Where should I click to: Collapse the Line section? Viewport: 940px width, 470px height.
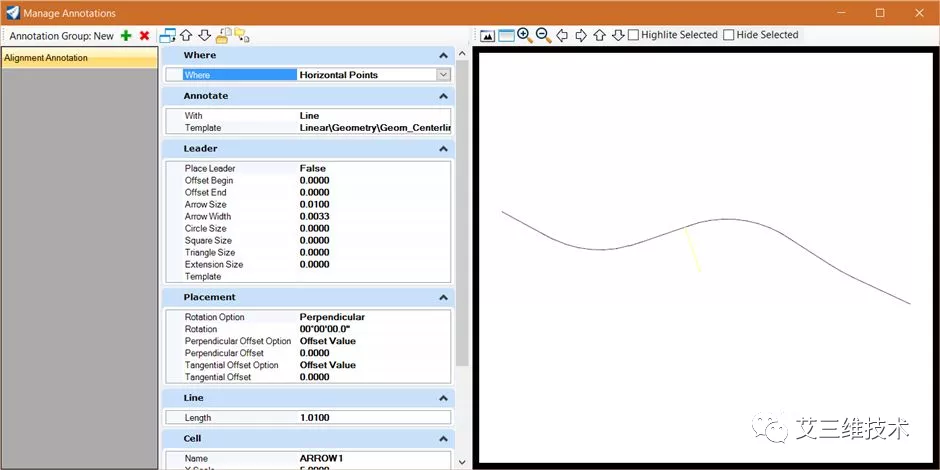[x=443, y=398]
